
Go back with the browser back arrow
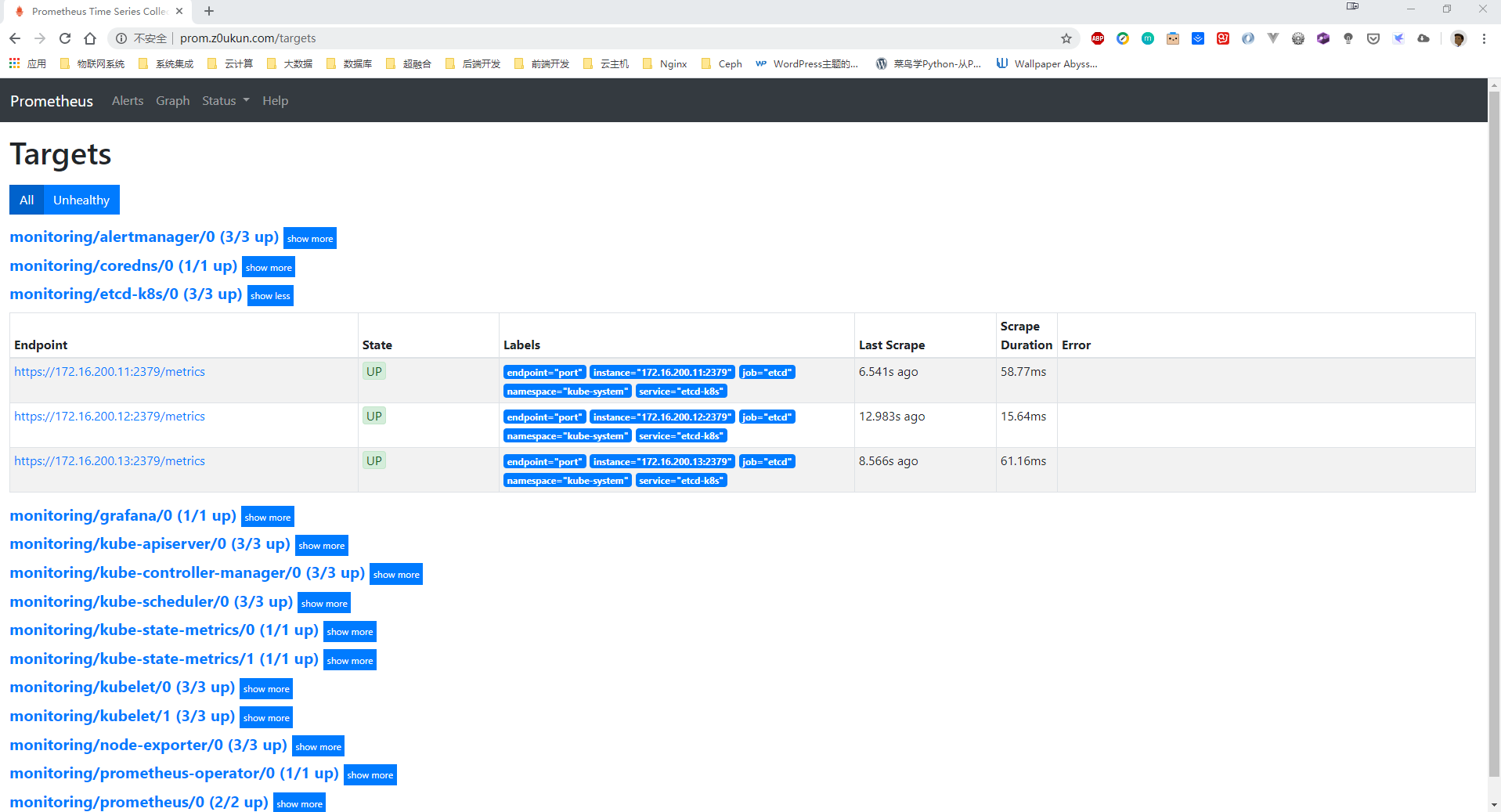point(15,38)
